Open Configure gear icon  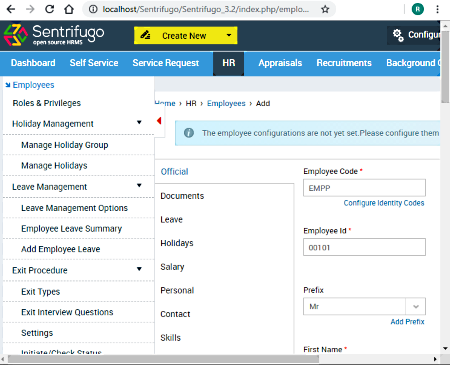pyautogui.click(x=398, y=35)
